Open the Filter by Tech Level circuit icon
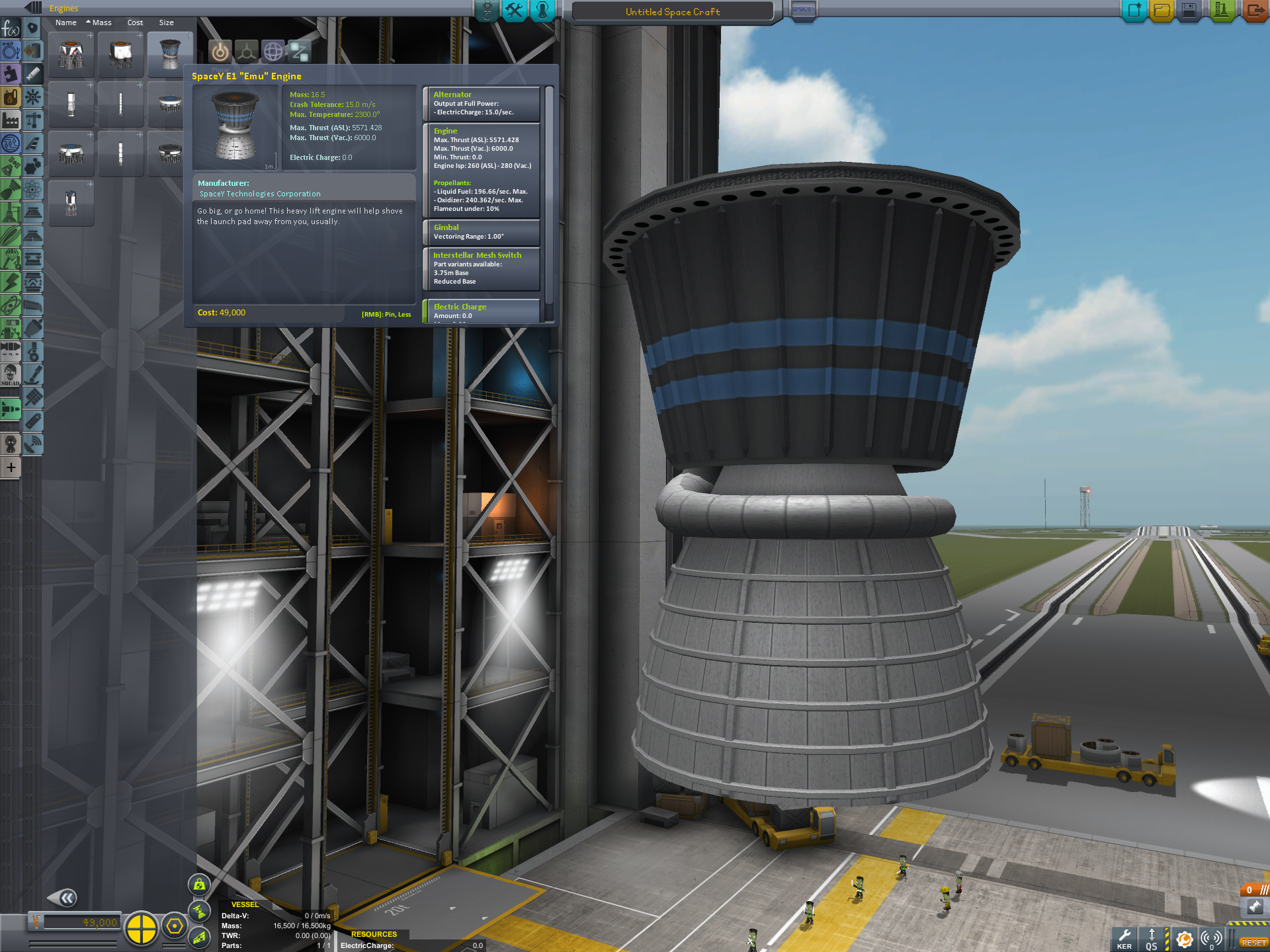 [11, 143]
